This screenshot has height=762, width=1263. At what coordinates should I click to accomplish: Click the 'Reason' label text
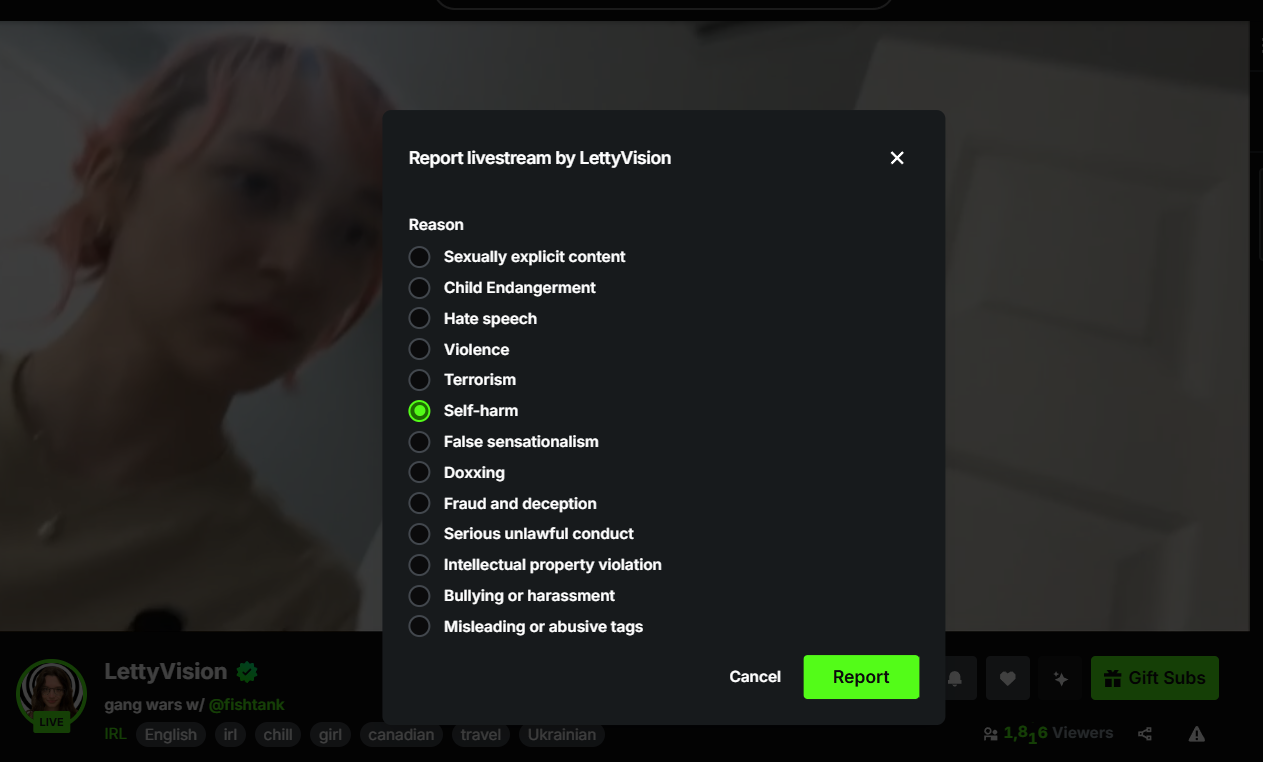pos(436,225)
